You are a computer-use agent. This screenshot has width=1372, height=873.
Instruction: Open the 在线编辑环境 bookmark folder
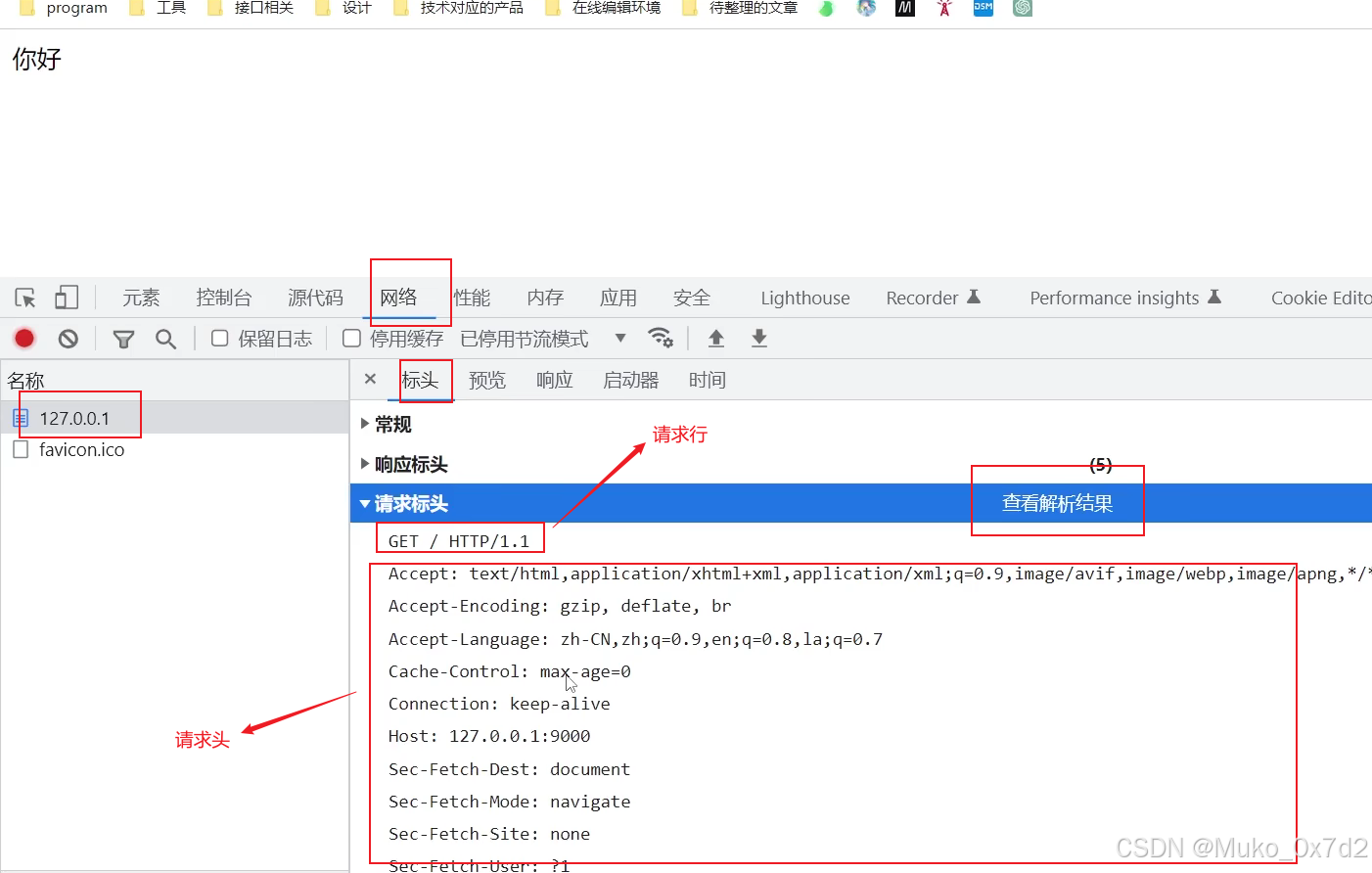click(603, 8)
